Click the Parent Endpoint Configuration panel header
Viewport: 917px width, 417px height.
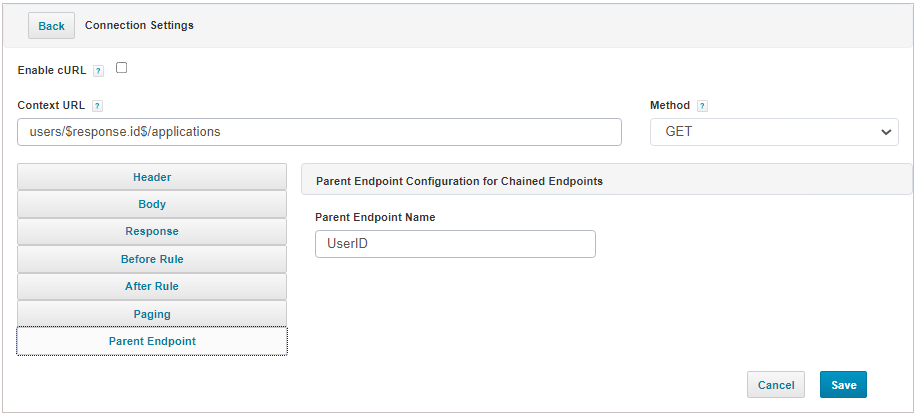[x=606, y=181]
